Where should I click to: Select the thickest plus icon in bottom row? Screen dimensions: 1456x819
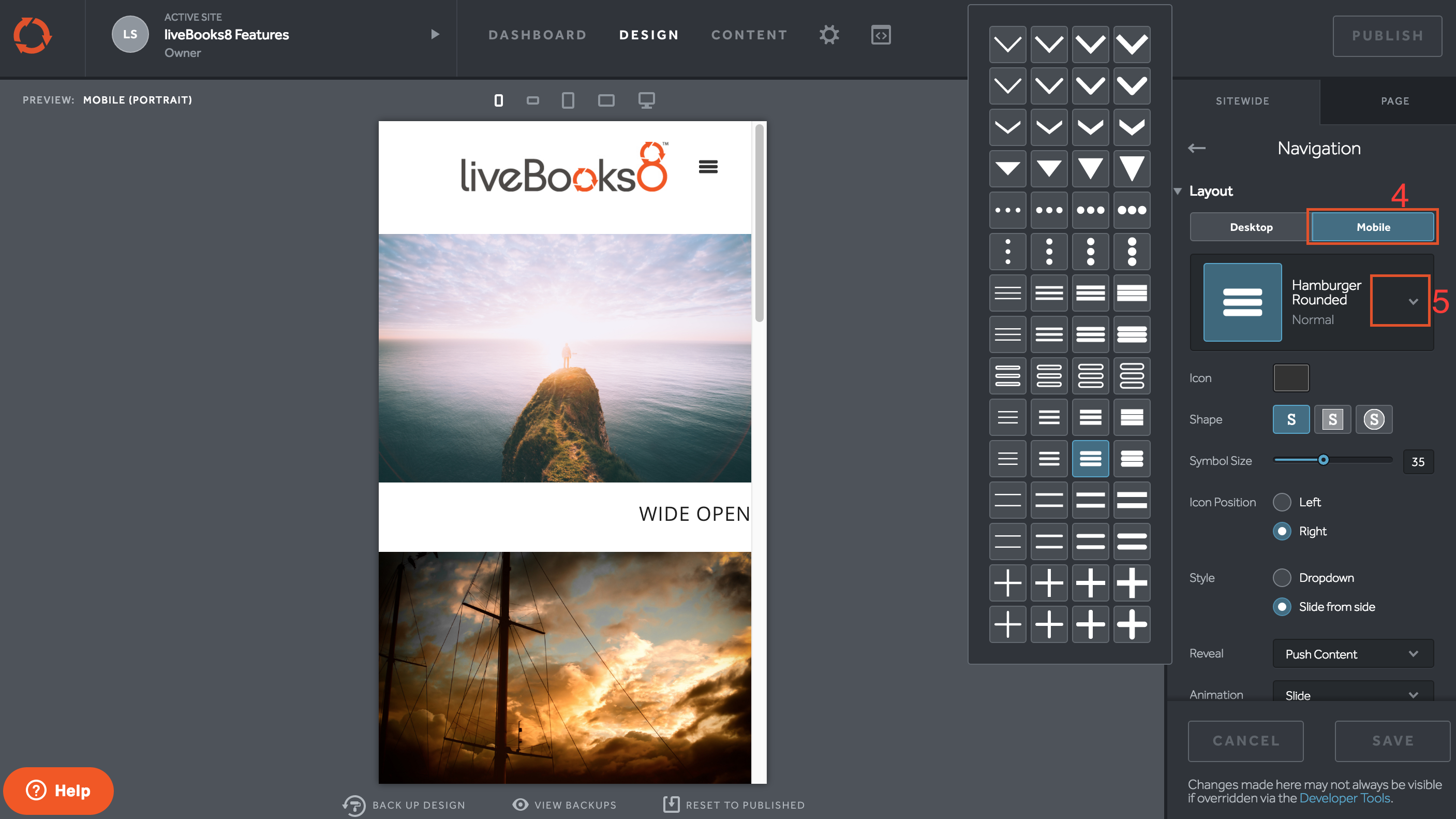(1132, 624)
